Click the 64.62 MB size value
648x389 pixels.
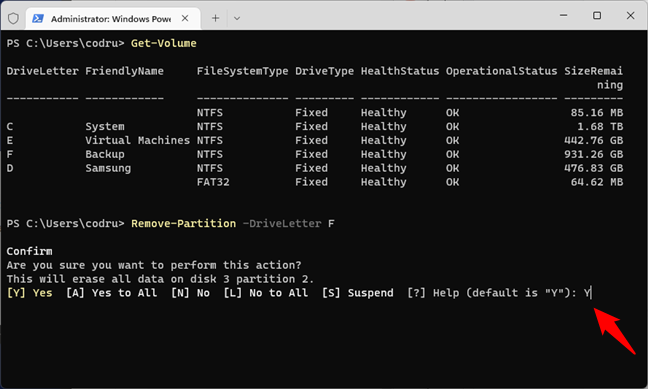(597, 182)
